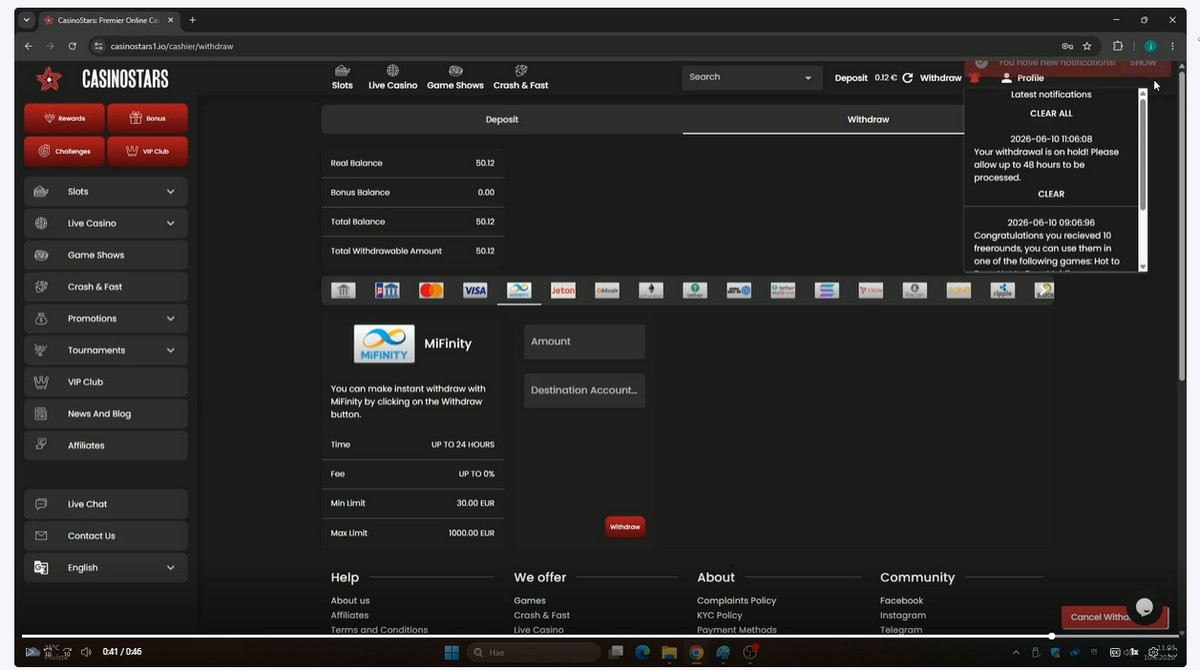
Task: Click CLEAR ALL in the notifications
Action: (1051, 113)
